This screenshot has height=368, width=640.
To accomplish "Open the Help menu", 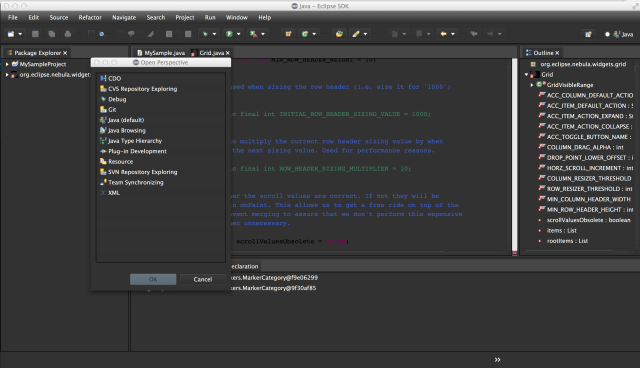I will pos(264,18).
